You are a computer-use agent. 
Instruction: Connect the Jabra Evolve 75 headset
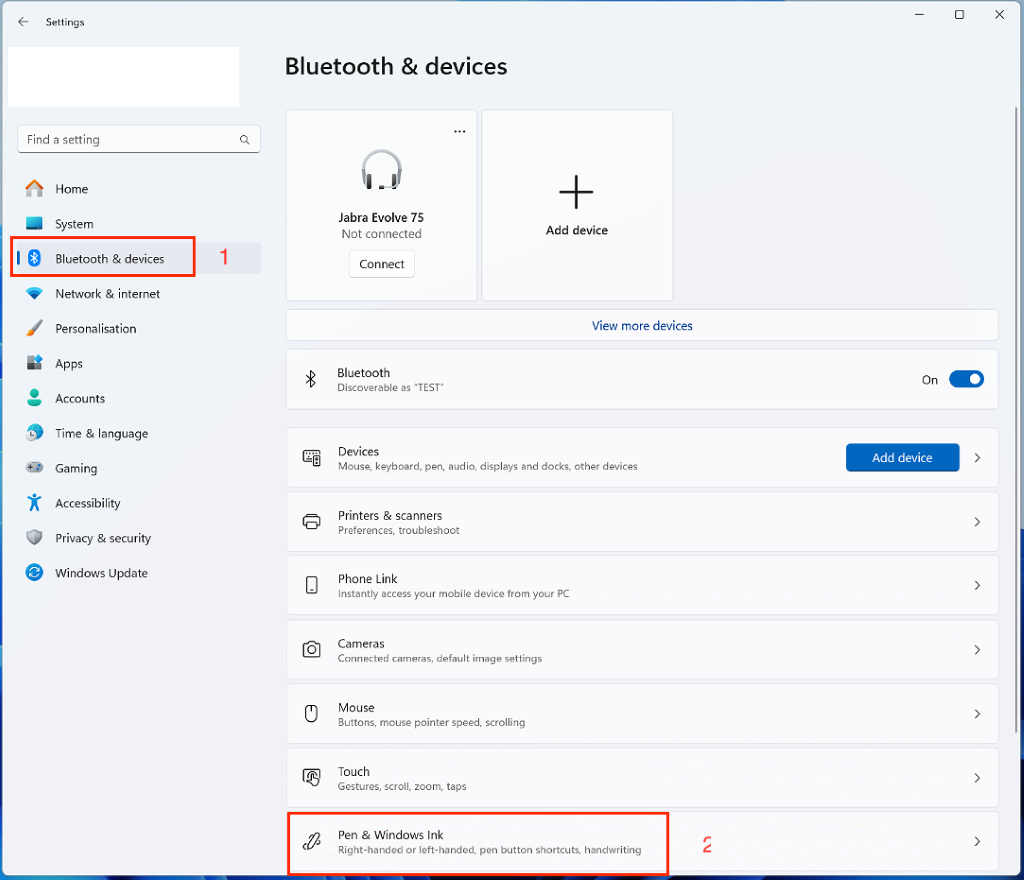[382, 264]
